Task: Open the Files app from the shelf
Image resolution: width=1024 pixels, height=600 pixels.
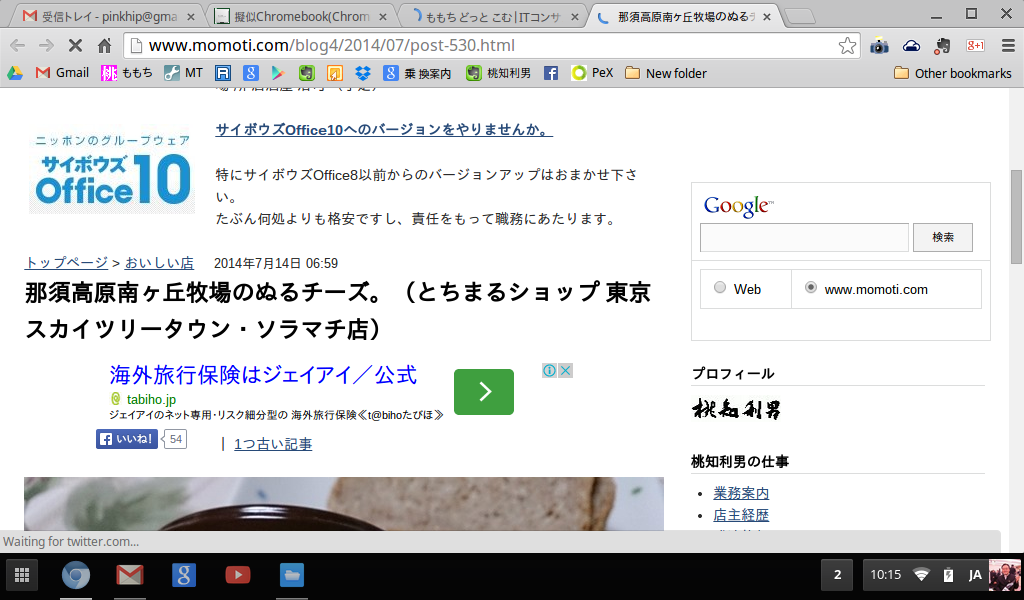Action: [x=291, y=575]
